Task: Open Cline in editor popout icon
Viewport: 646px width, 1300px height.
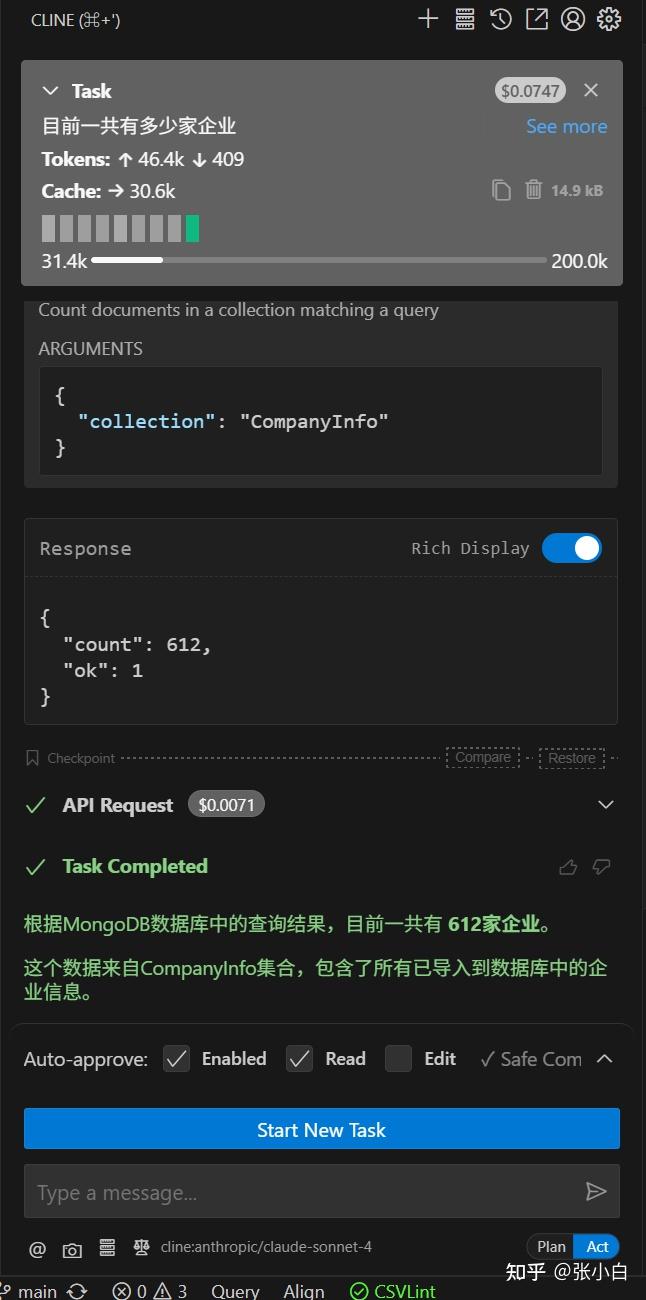Action: click(x=537, y=19)
